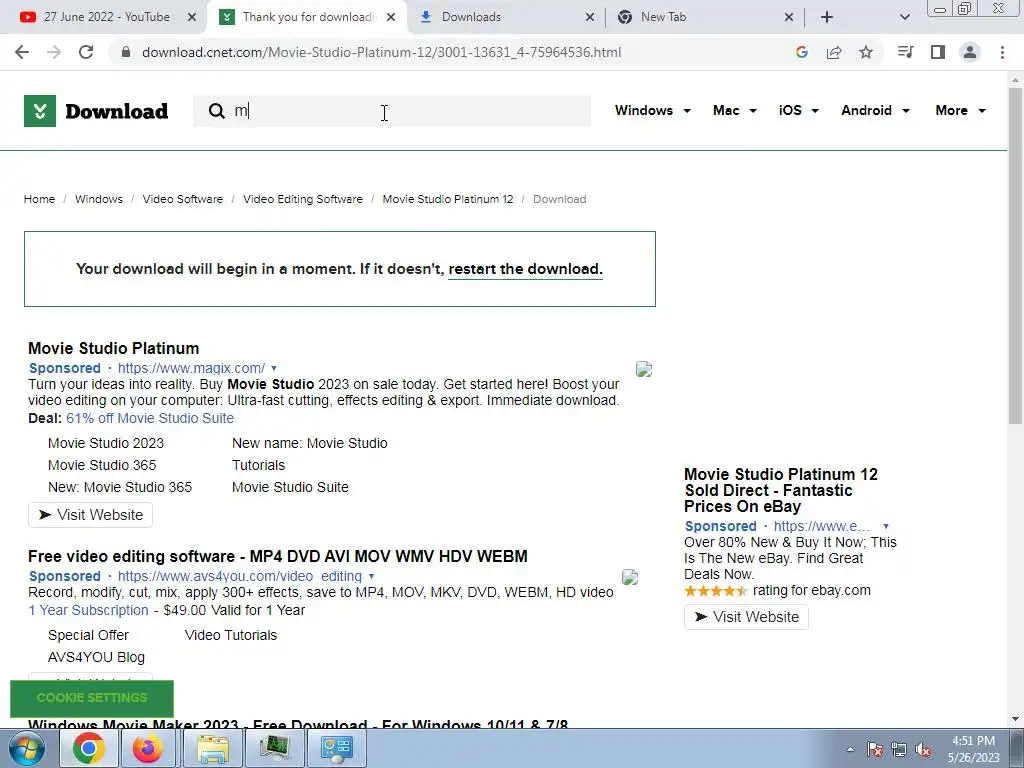Bookmark this page with star icon
Viewport: 1024px width, 768px height.
coord(866,52)
